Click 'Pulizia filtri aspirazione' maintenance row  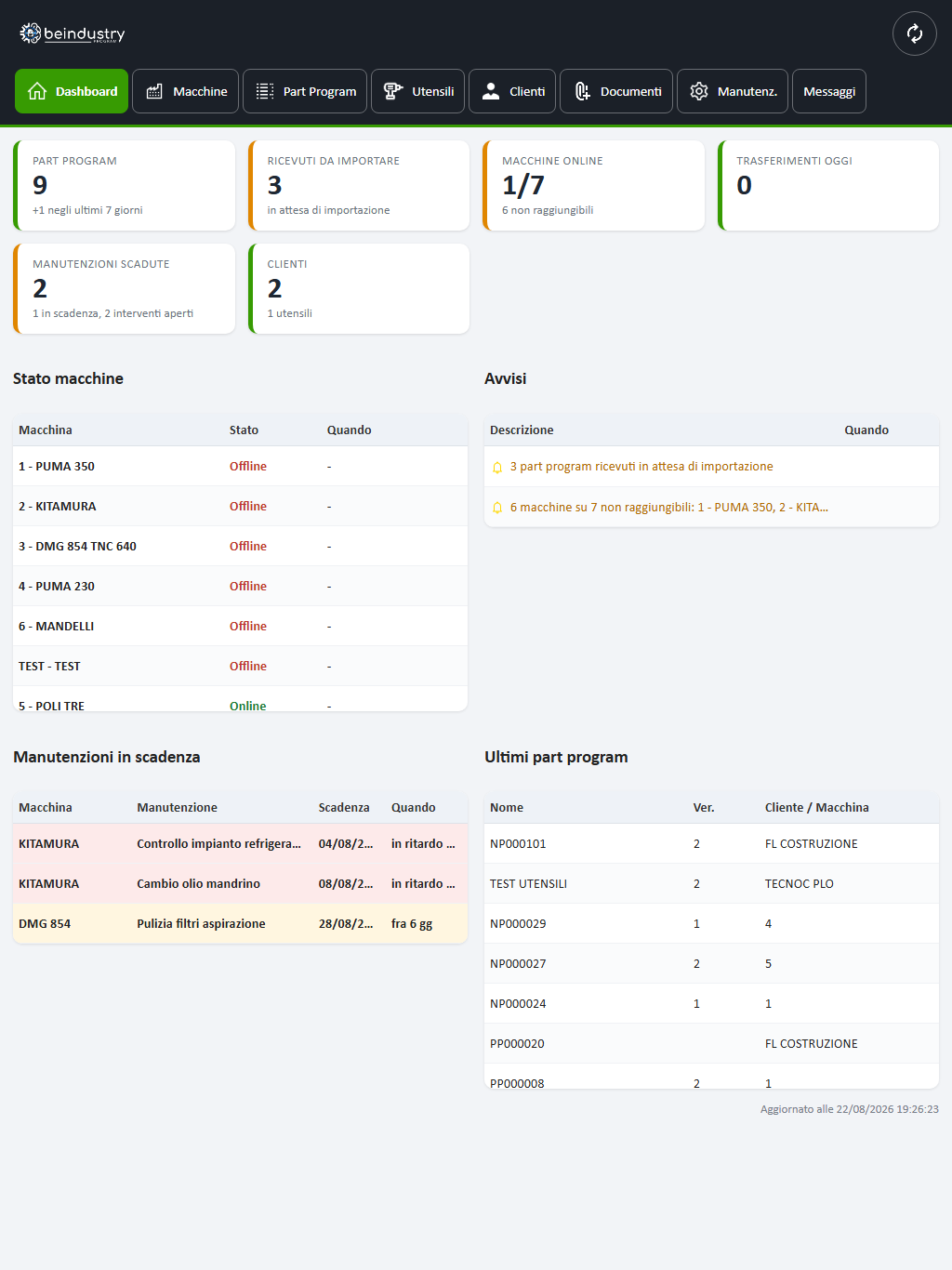click(x=240, y=924)
